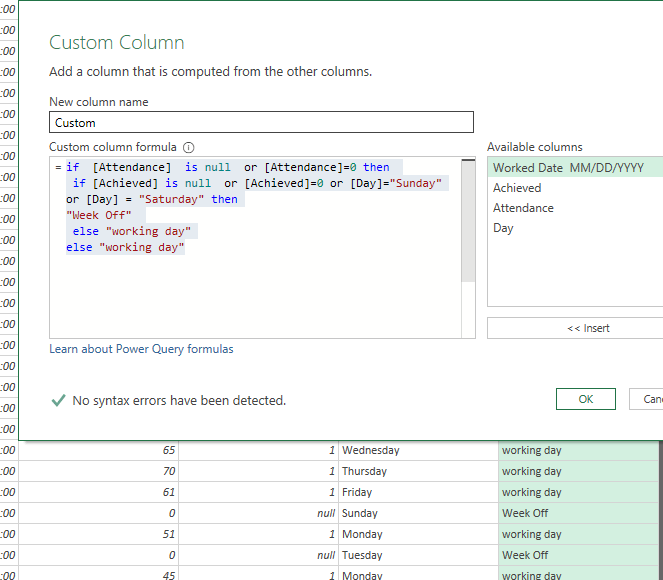Open Learn about Power Query formulas link

pyautogui.click(x=141, y=349)
